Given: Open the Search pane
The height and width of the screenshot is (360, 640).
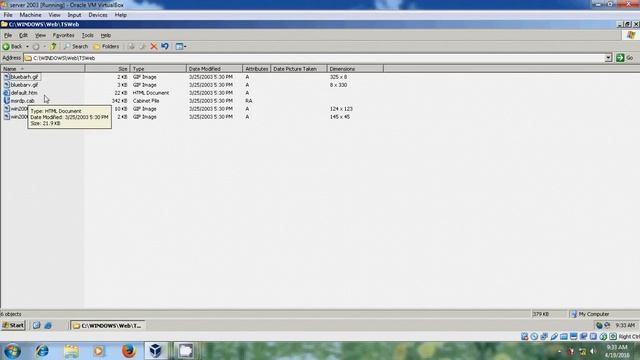Looking at the screenshot, I should tap(76, 47).
